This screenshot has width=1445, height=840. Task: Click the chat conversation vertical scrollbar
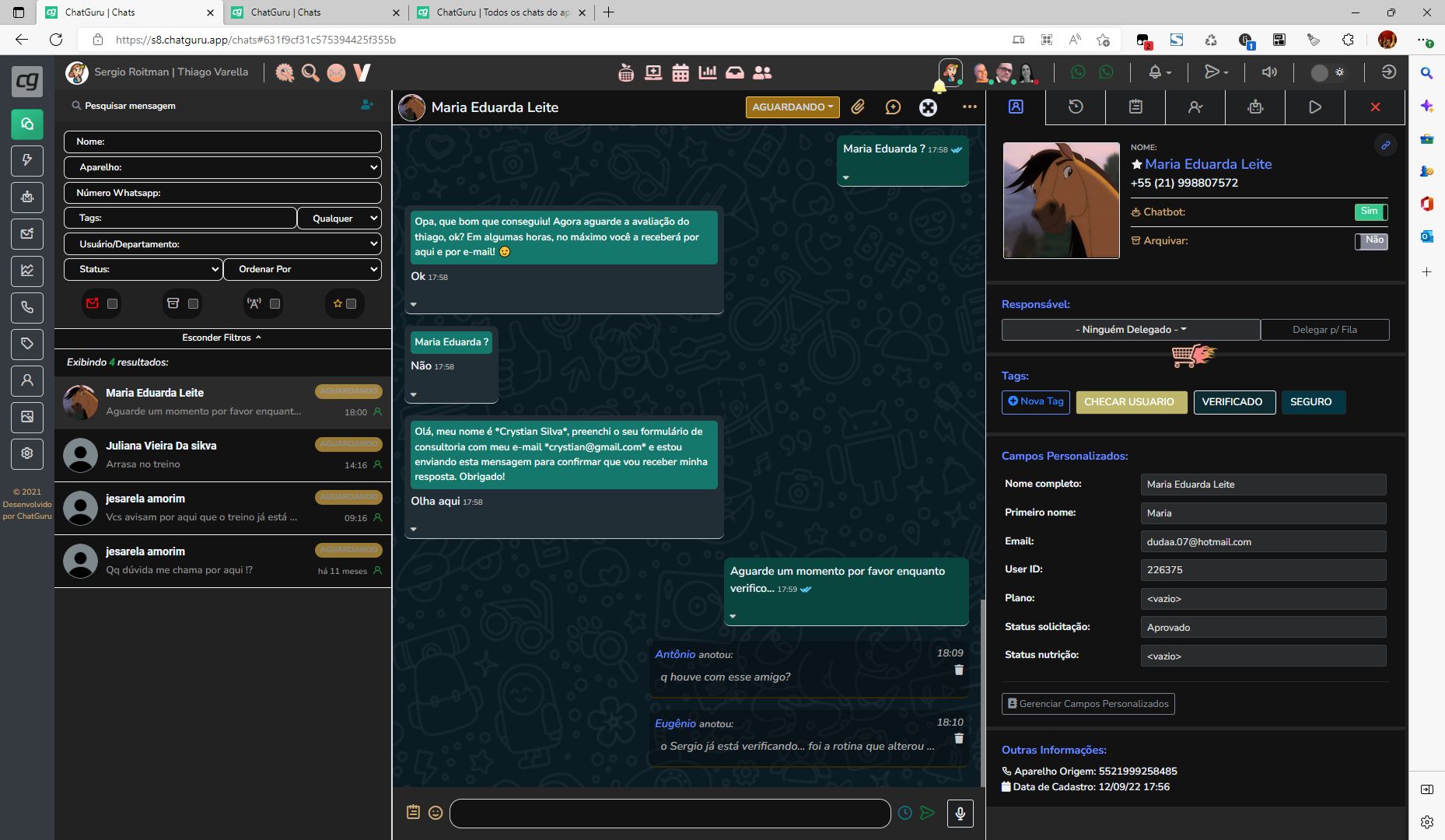point(982,692)
